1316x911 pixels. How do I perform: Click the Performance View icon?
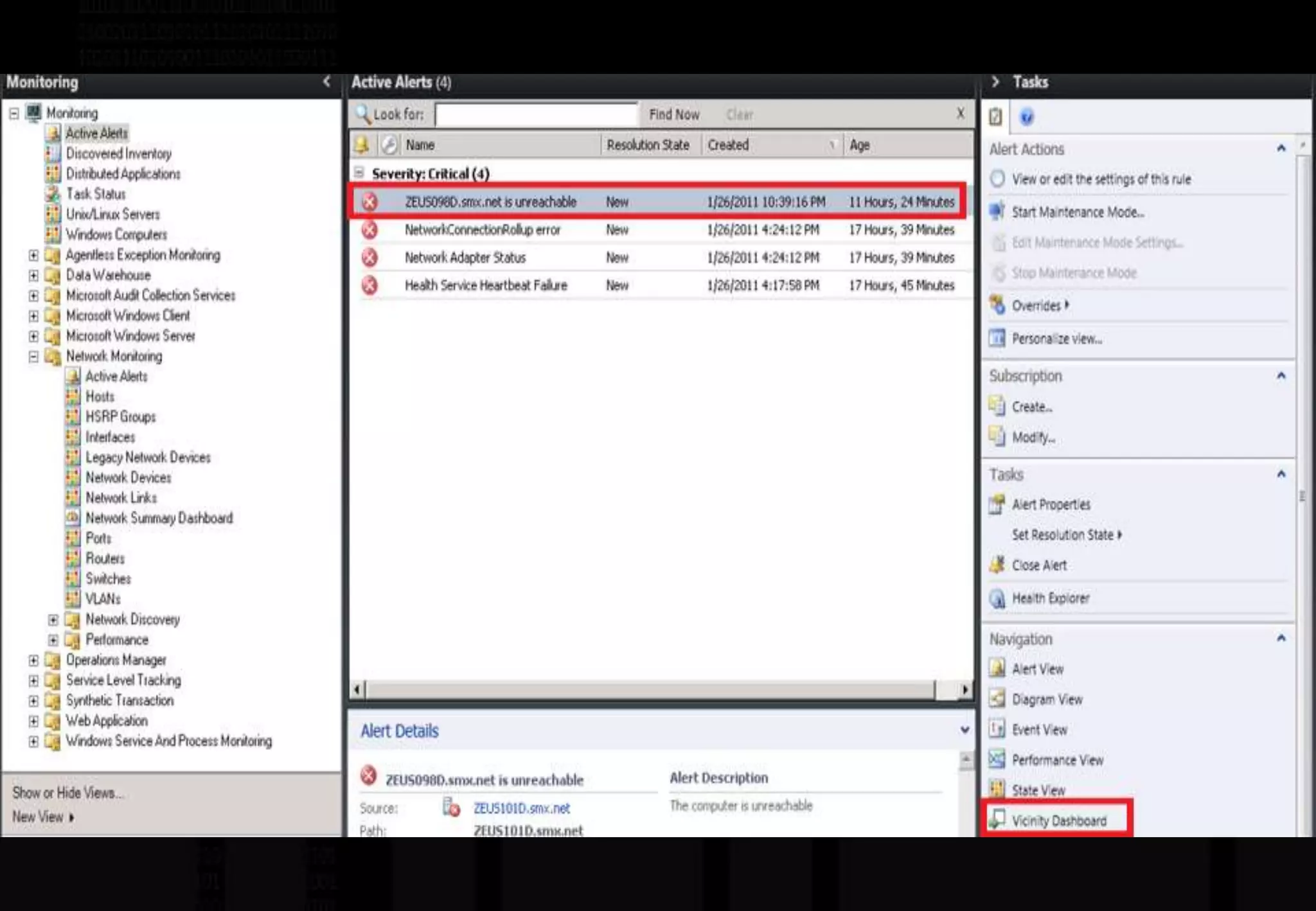997,759
